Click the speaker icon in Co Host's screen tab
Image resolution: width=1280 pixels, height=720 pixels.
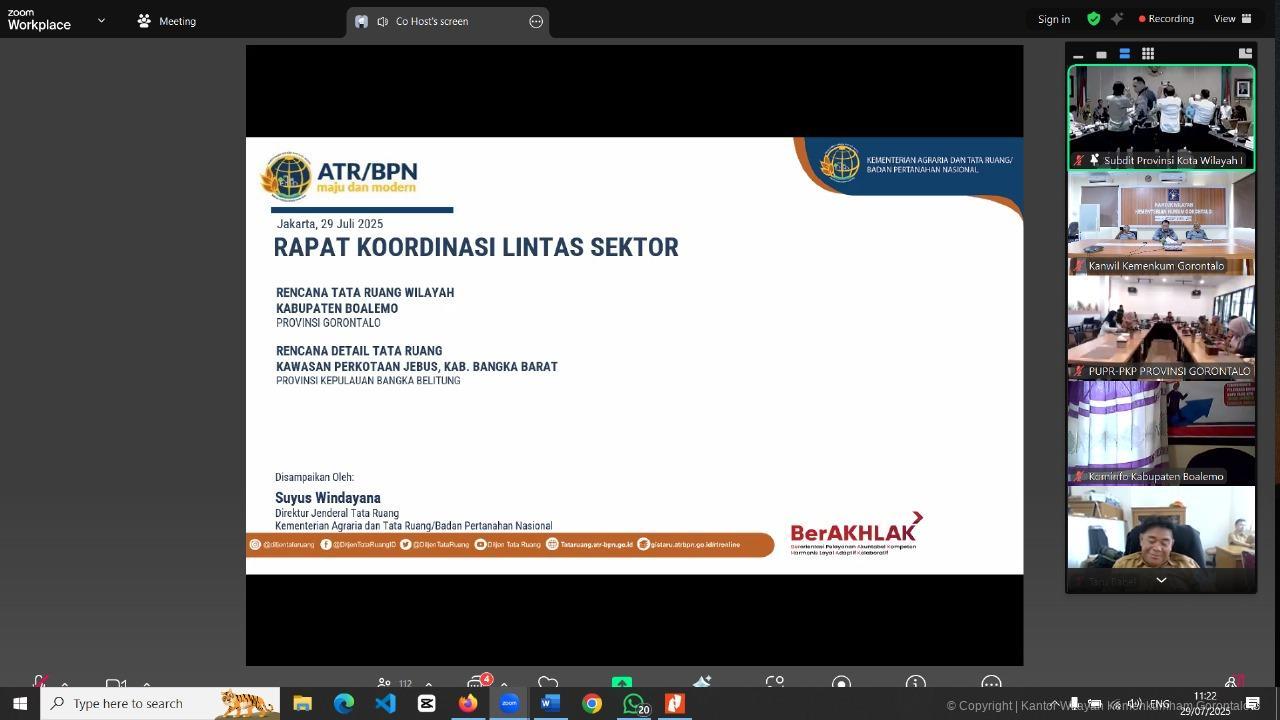(382, 21)
